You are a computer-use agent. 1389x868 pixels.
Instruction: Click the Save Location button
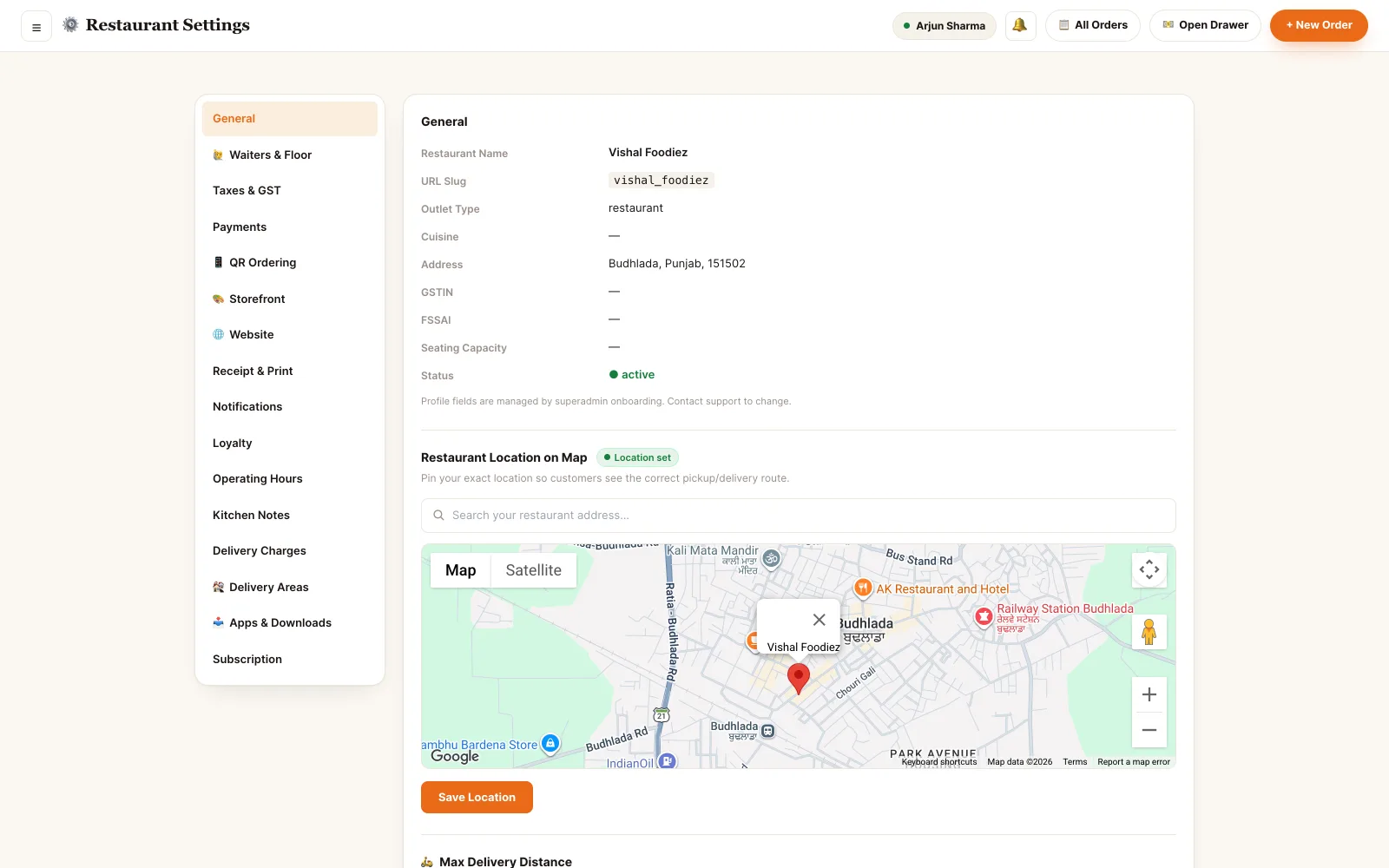pos(477,797)
